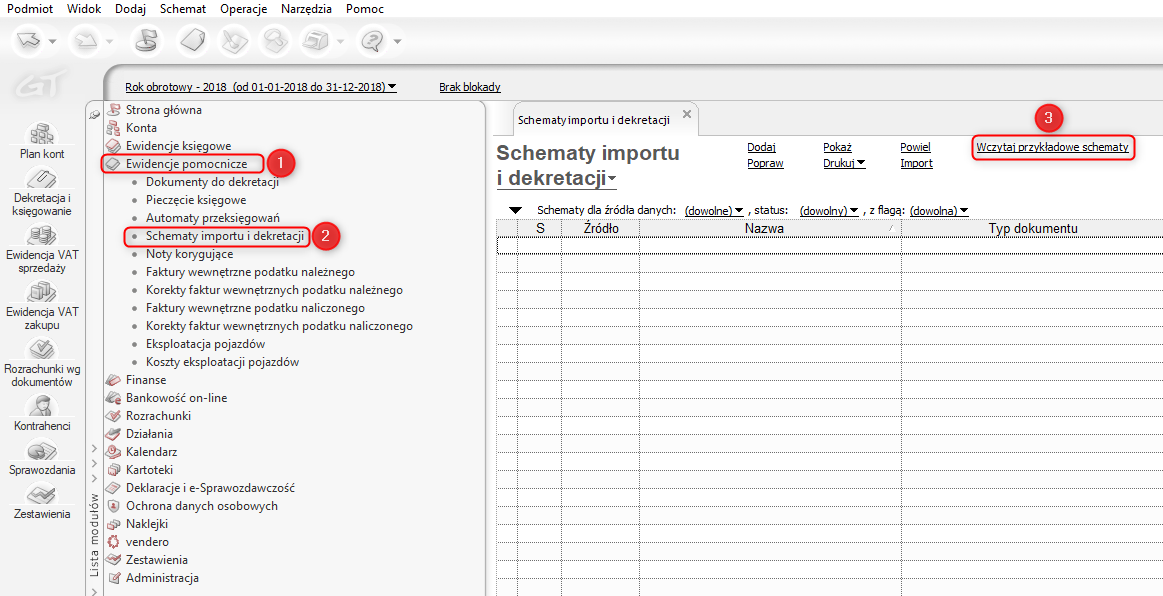Select Dokumenty do dekretacji
Image resolution: width=1163 pixels, height=596 pixels.
212,182
